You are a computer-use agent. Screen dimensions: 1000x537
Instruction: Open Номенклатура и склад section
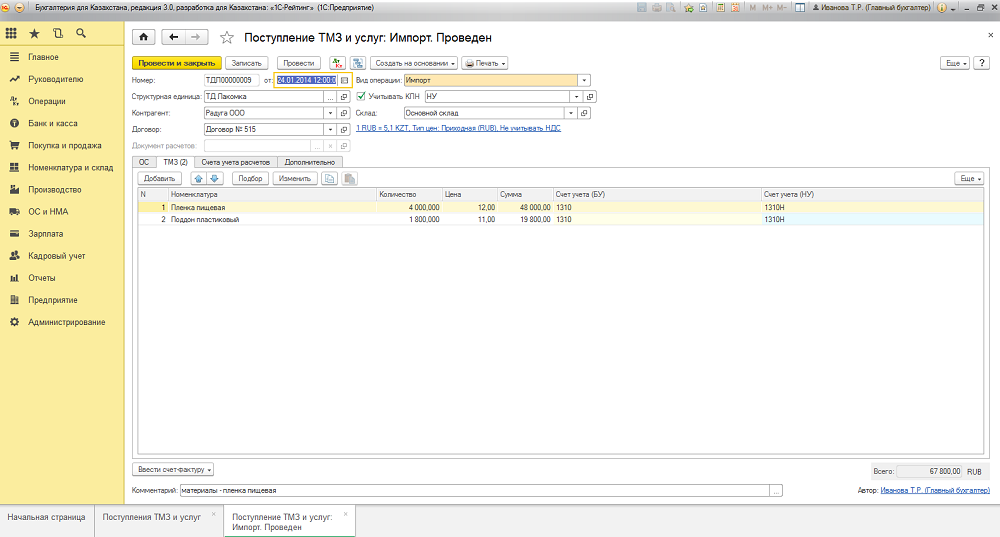pos(70,168)
